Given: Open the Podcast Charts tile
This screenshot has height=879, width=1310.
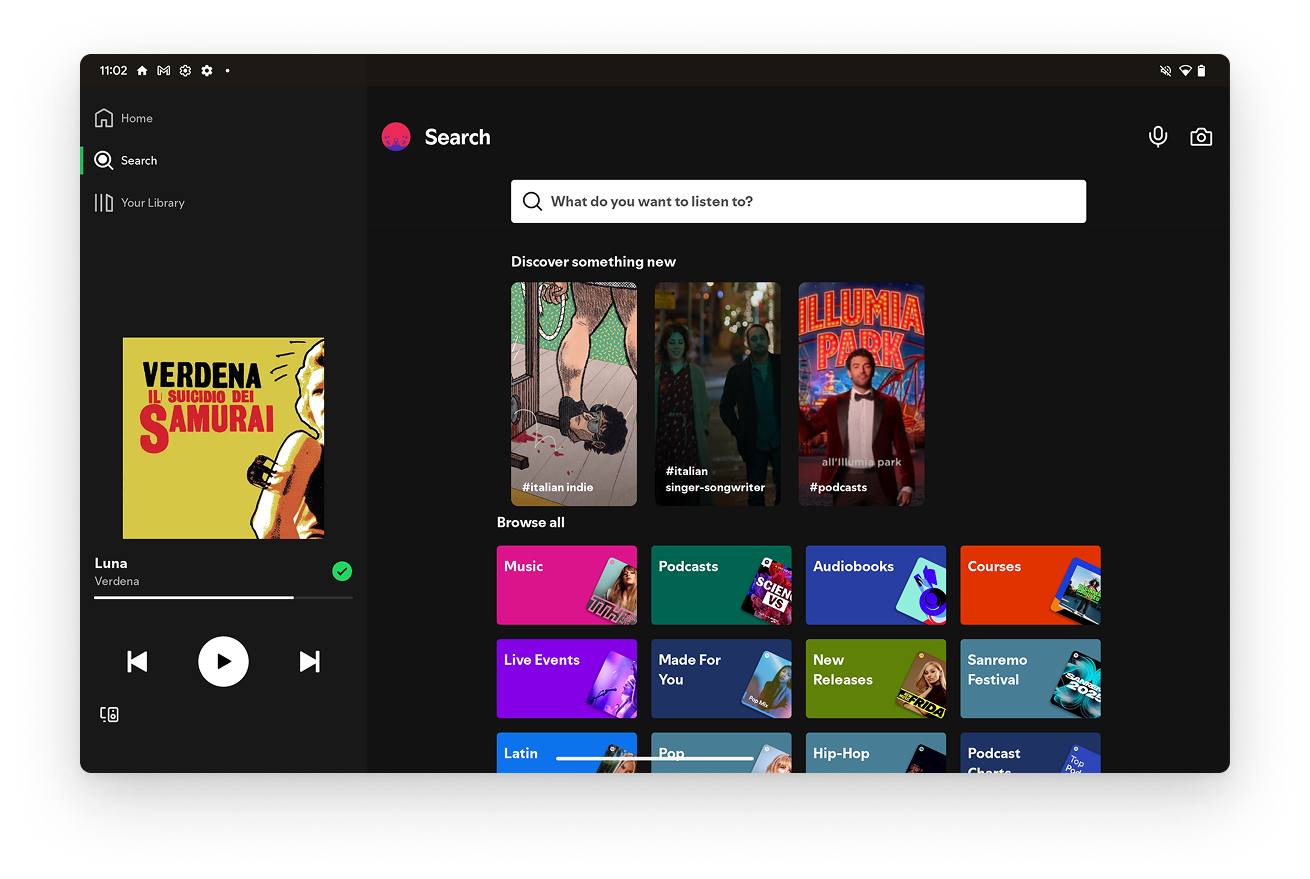Looking at the screenshot, I should click(x=1030, y=752).
